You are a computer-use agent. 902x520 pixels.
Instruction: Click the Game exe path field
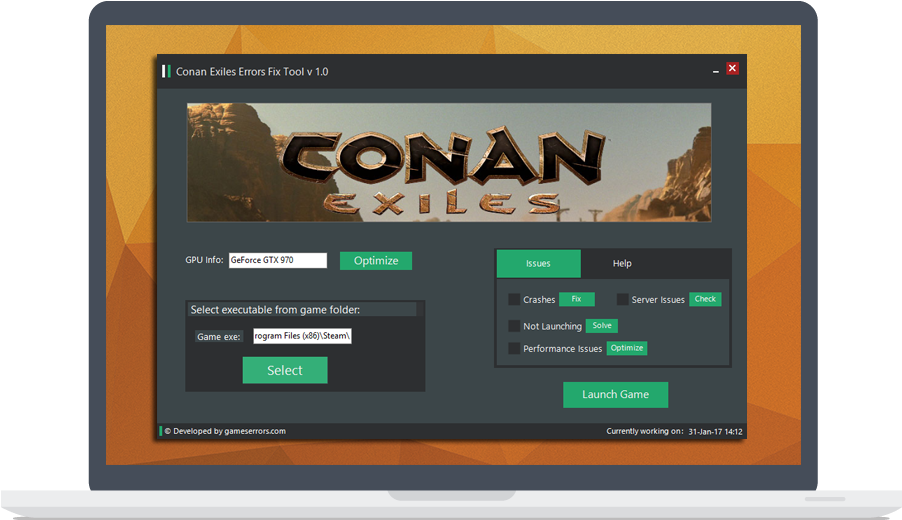pyautogui.click(x=302, y=336)
